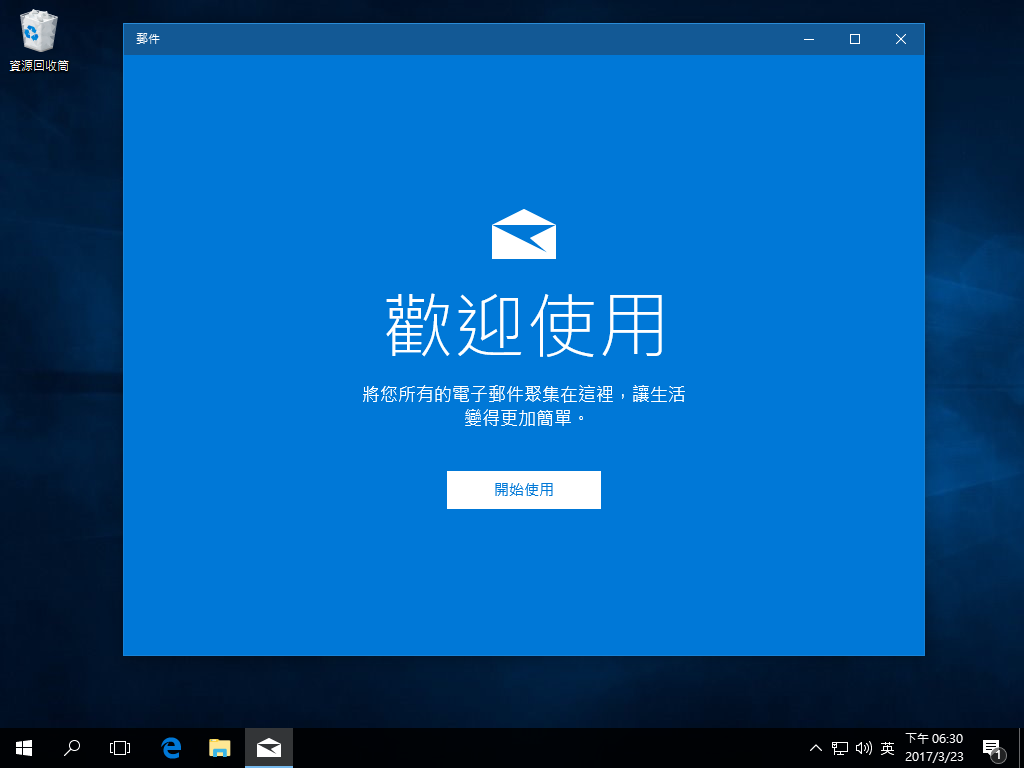Click the 郵件 title bar text
The height and width of the screenshot is (768, 1024).
(148, 39)
